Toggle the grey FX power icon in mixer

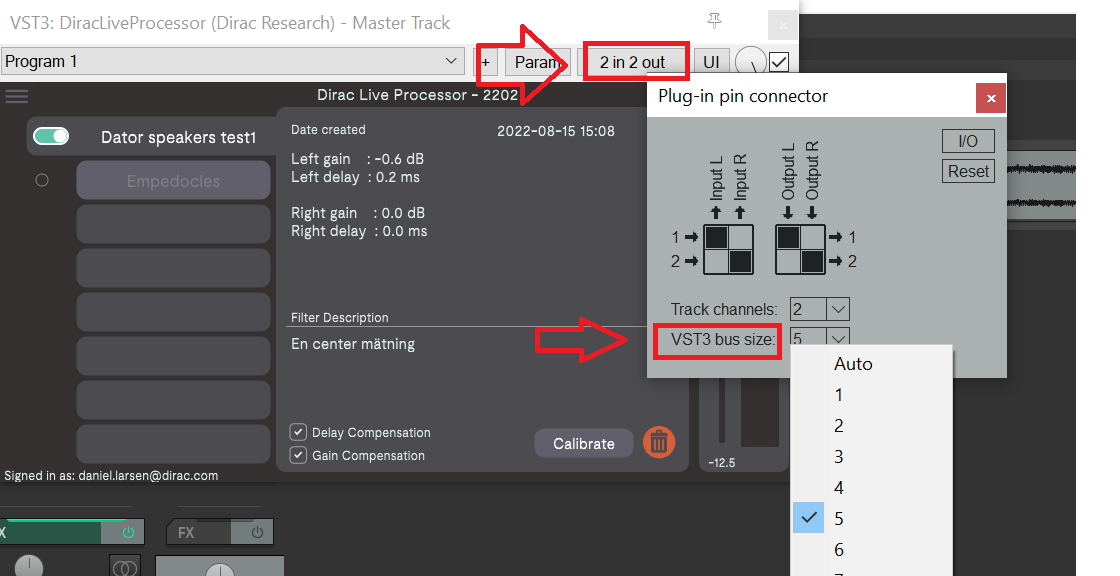257,532
